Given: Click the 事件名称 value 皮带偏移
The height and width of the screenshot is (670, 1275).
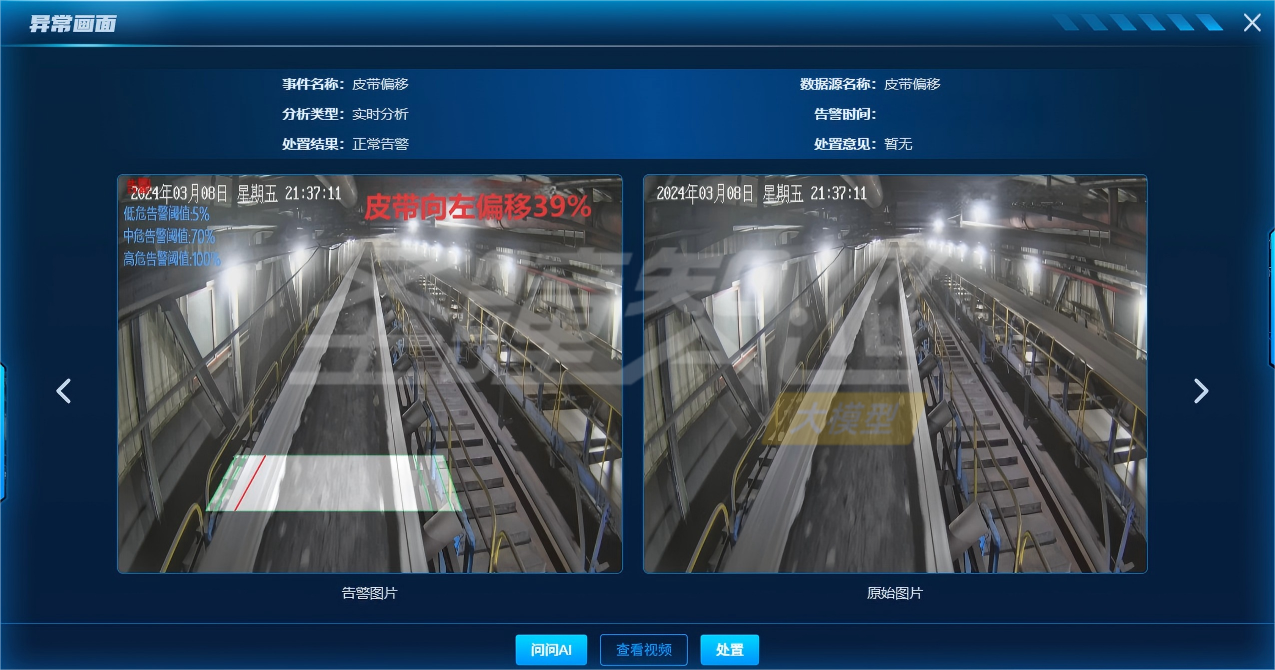Looking at the screenshot, I should tap(380, 84).
